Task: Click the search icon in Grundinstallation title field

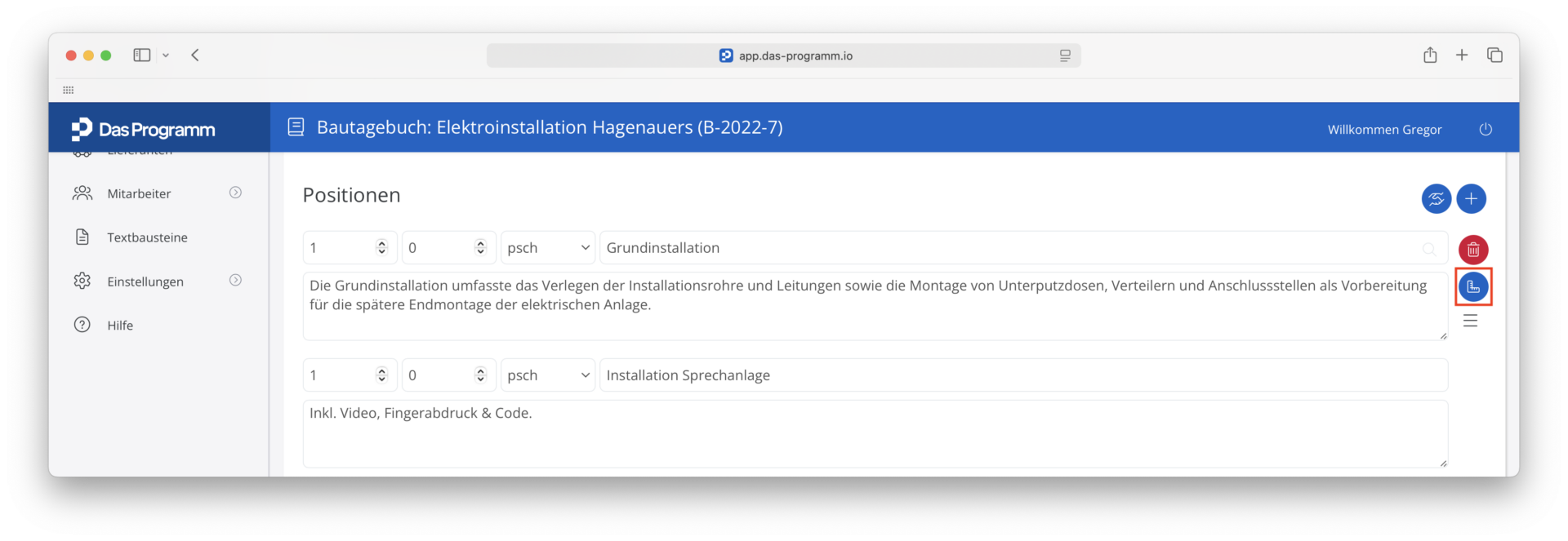Action: click(1428, 249)
